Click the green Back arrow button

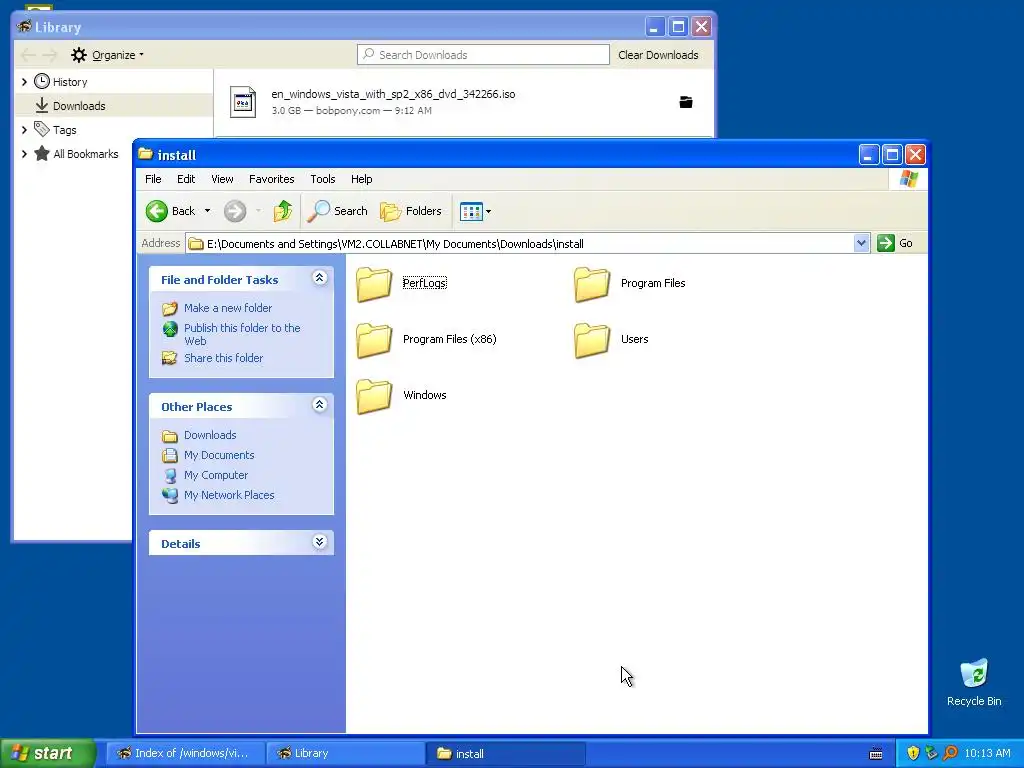click(x=157, y=211)
